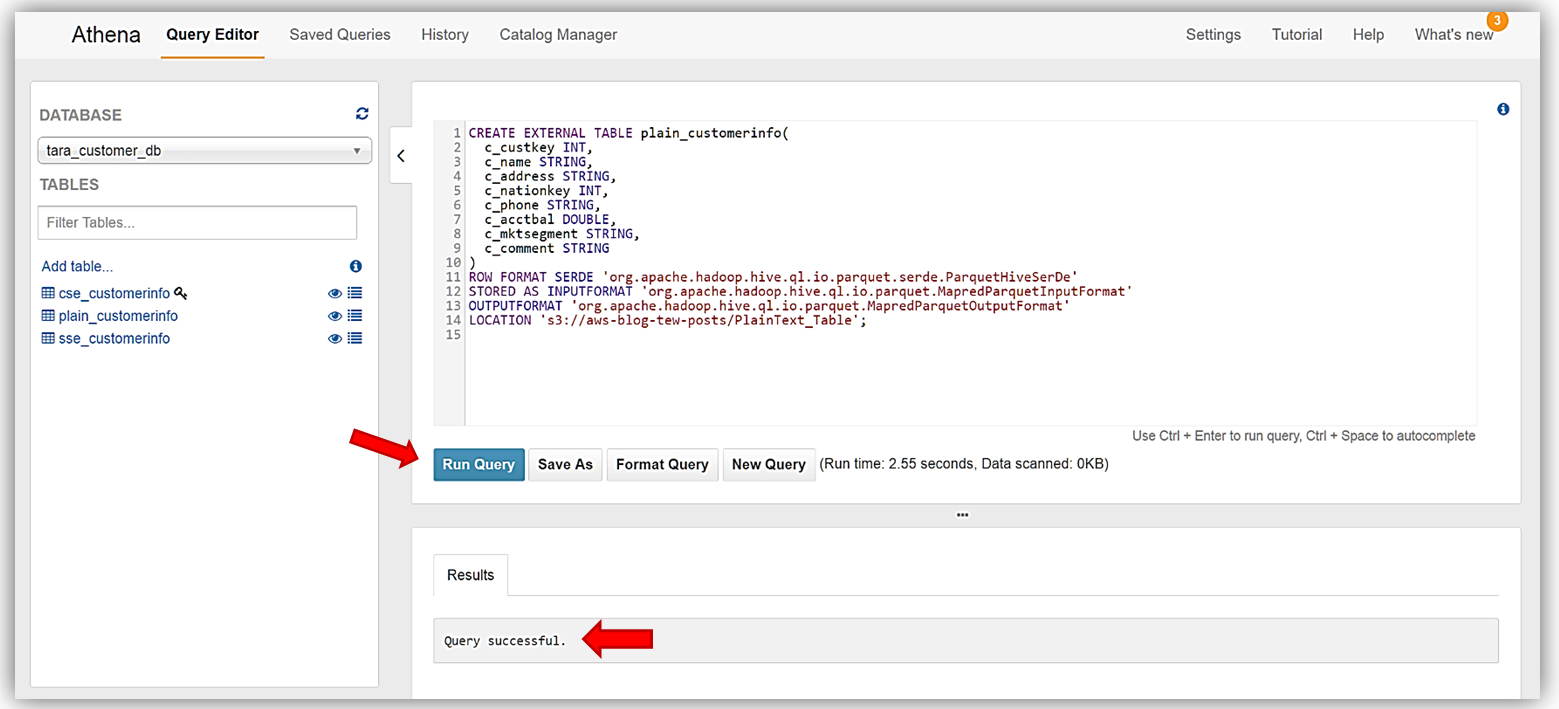Screen dimensions: 1559x709
Task: Open properties list icon for cse_customerinfo
Action: click(355, 294)
